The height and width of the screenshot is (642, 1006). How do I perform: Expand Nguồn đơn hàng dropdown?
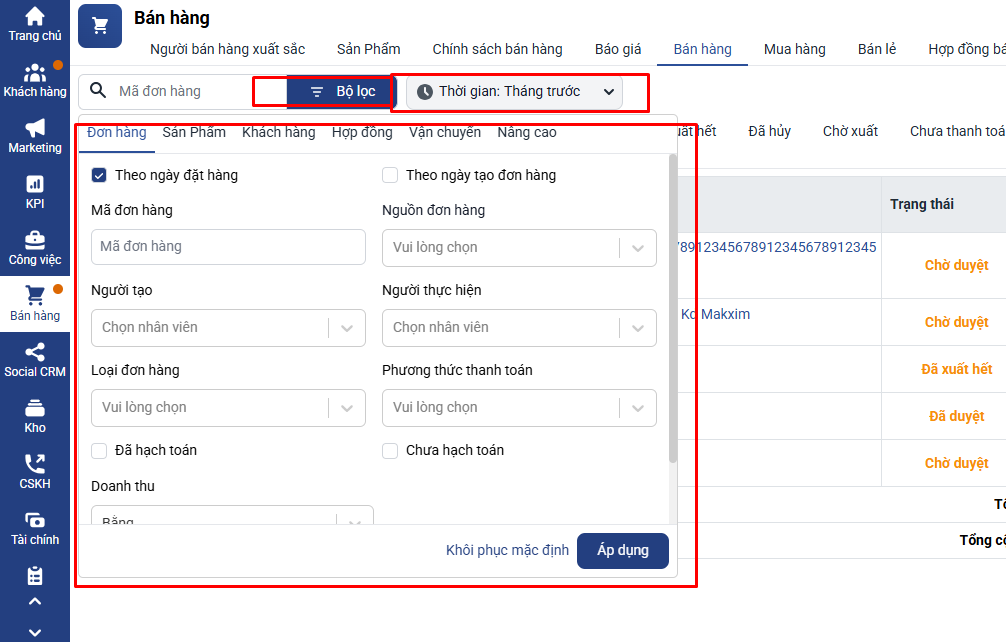pos(518,248)
